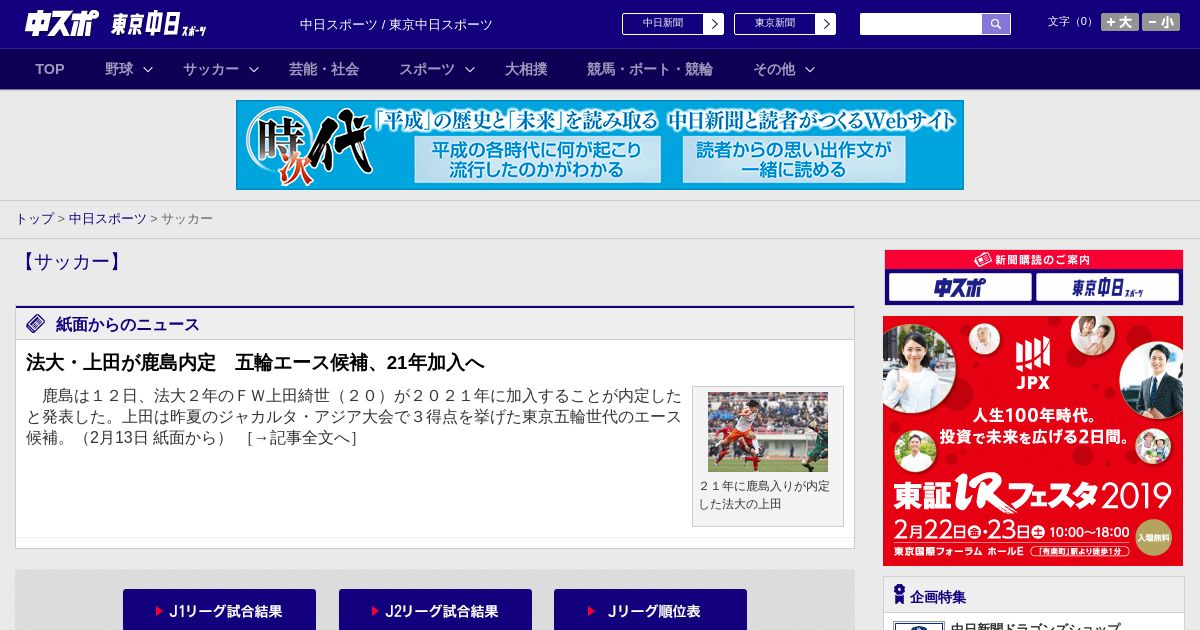Open スポーツ navigation menu
Image resolution: width=1200 pixels, height=630 pixels.
point(427,69)
